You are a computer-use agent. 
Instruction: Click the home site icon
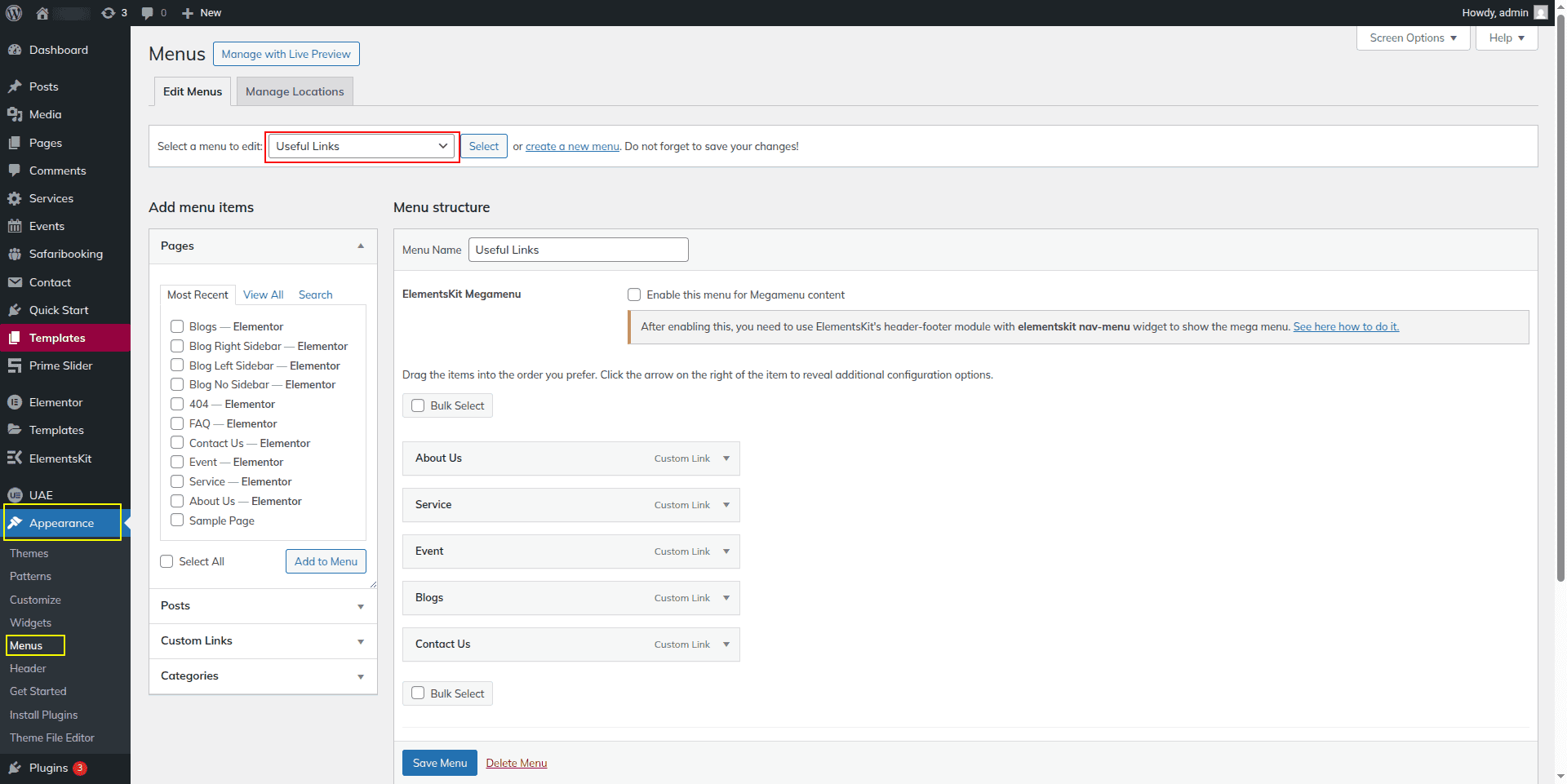point(42,13)
